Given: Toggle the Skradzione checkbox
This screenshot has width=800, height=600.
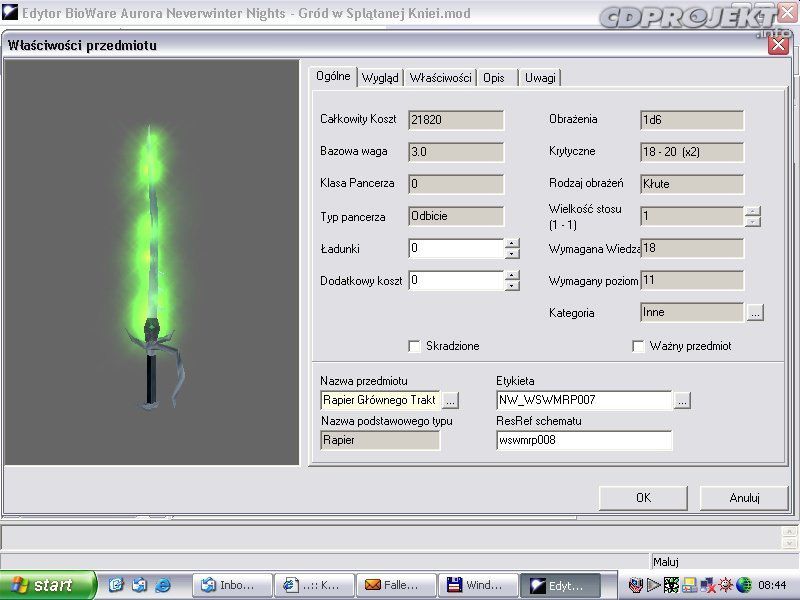Looking at the screenshot, I should [x=414, y=346].
